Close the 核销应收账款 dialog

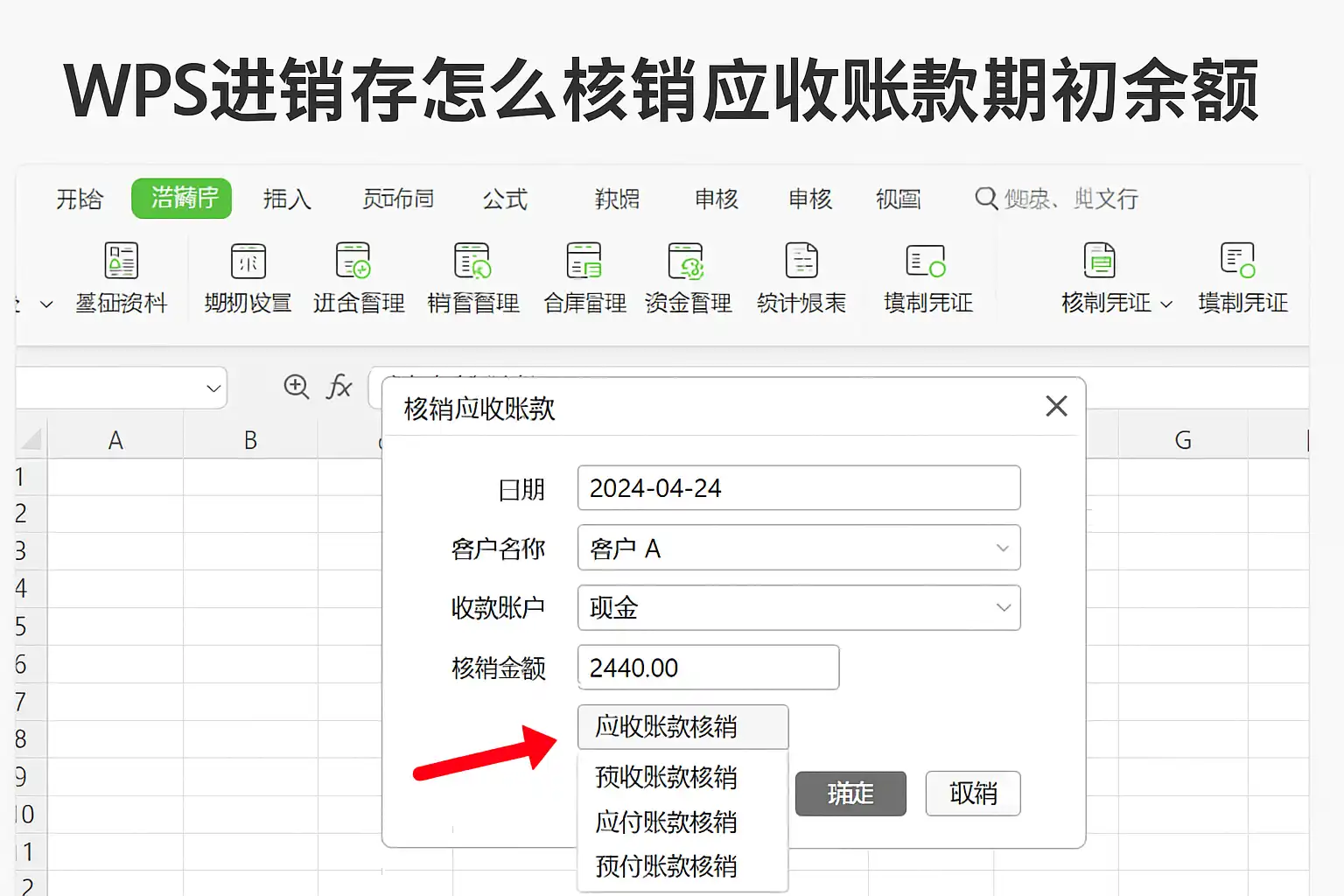[1056, 406]
